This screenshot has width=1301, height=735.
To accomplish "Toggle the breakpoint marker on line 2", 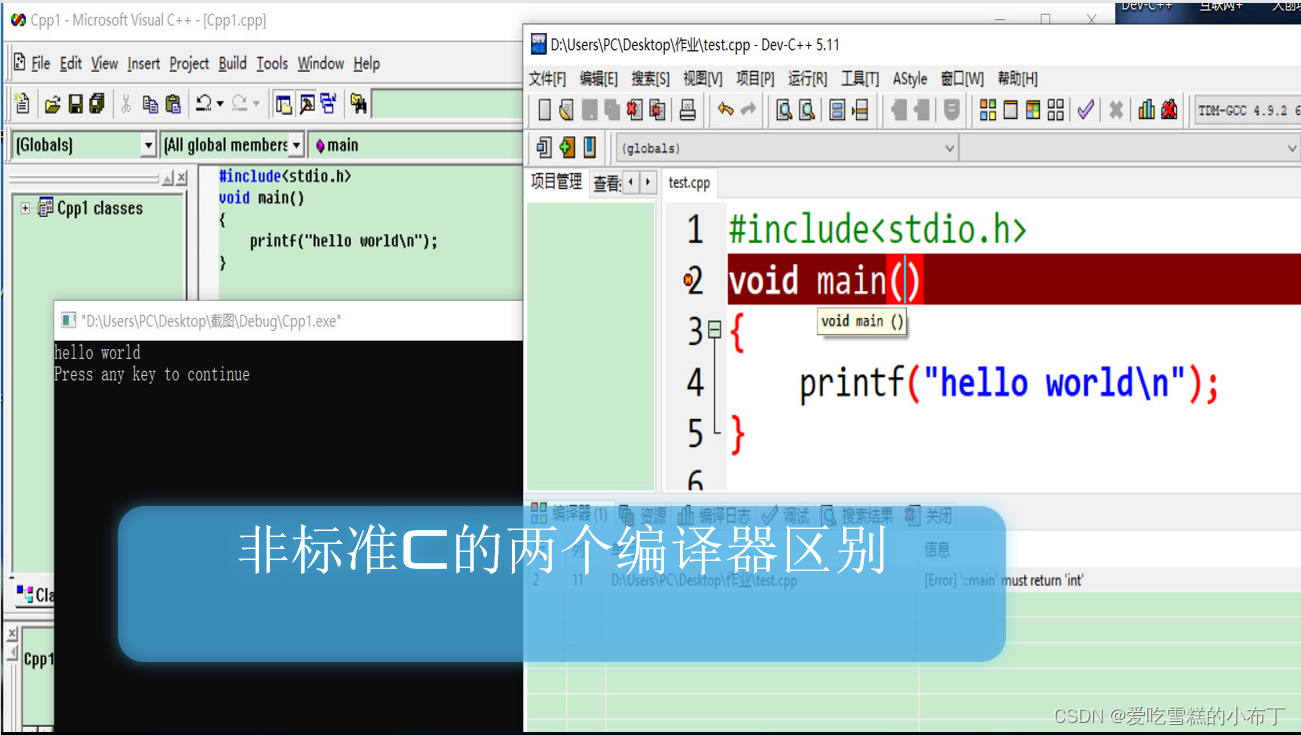I will tap(688, 280).
